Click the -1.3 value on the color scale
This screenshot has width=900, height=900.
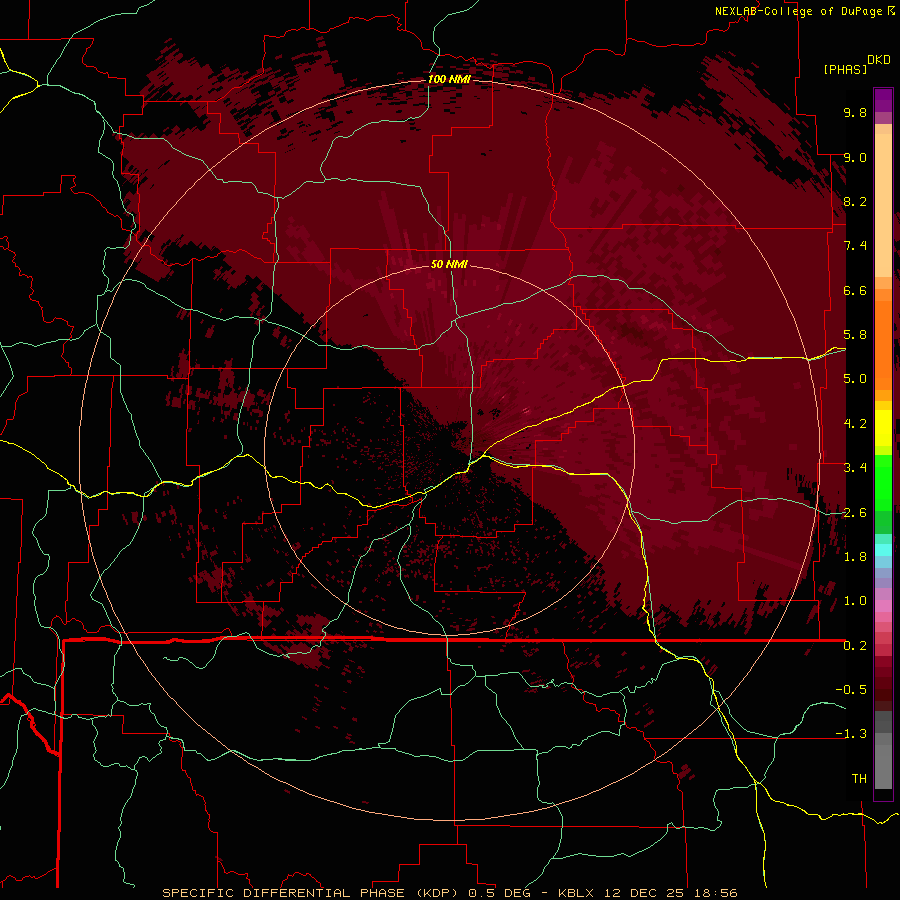pos(851,734)
